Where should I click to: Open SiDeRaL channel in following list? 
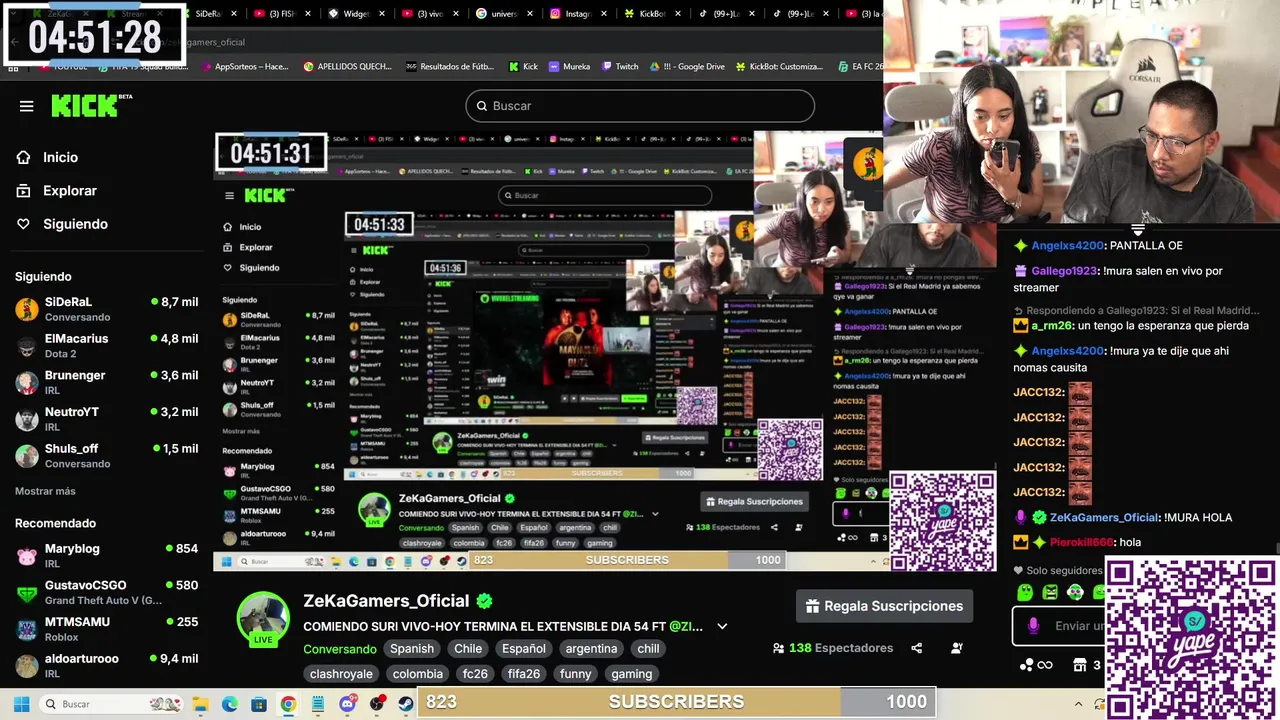click(x=106, y=309)
